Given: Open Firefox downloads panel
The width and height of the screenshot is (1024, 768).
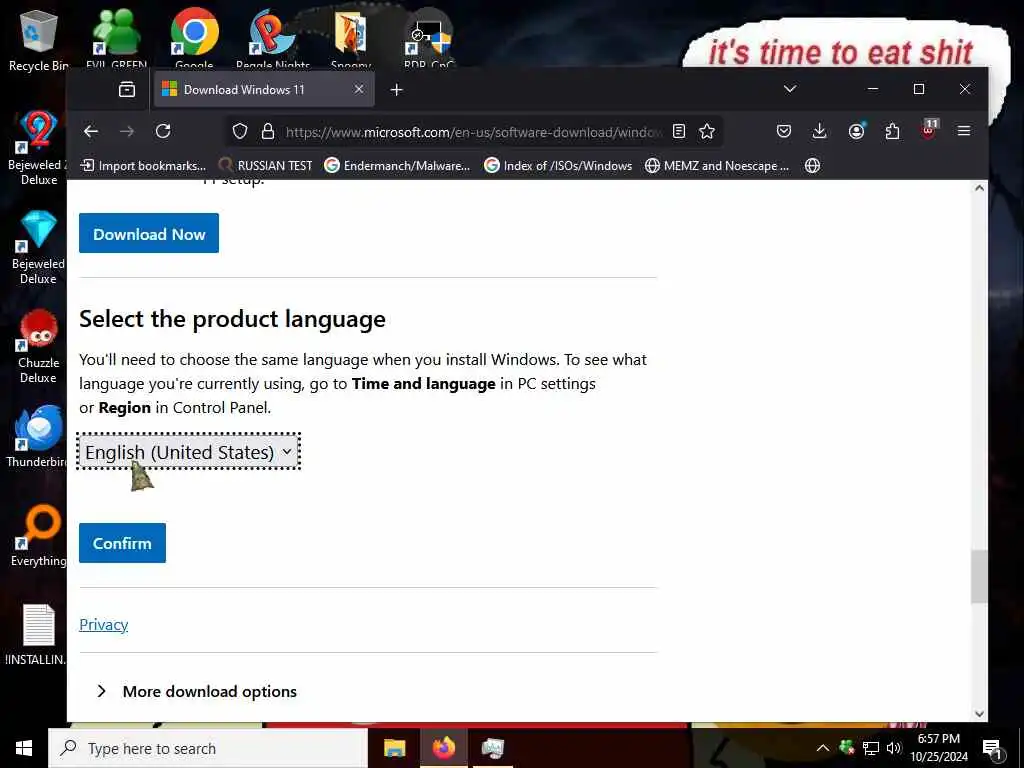Looking at the screenshot, I should pos(820,131).
